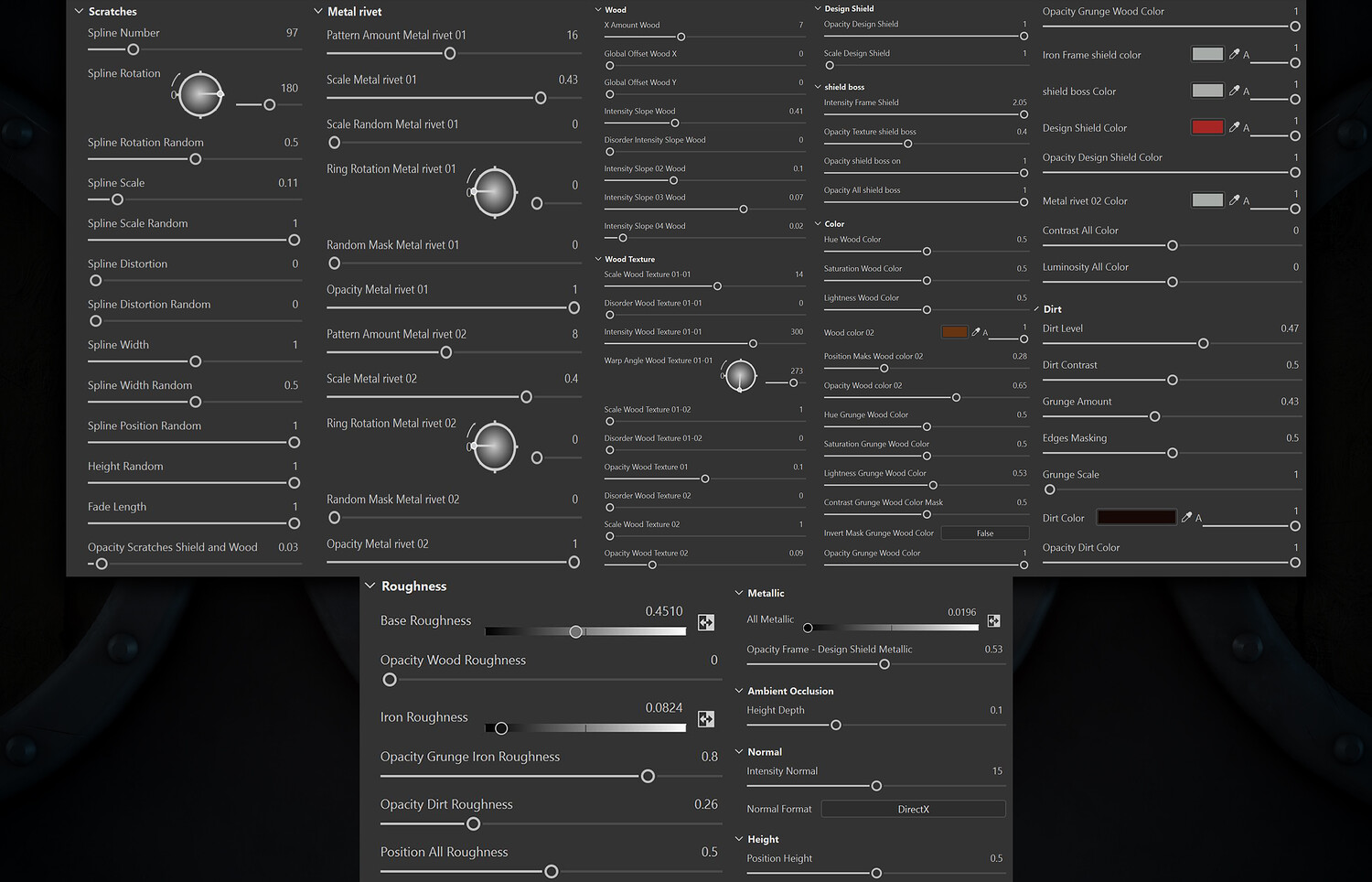Pick Iron Frame shield color with eyedropper
1372x882 pixels.
click(x=1234, y=54)
